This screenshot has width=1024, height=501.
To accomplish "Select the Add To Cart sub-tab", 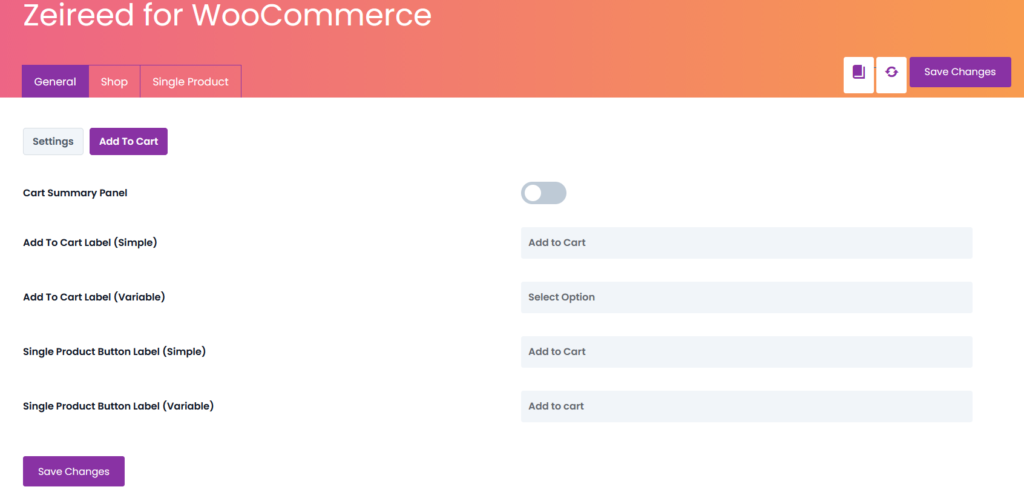I will pos(129,141).
